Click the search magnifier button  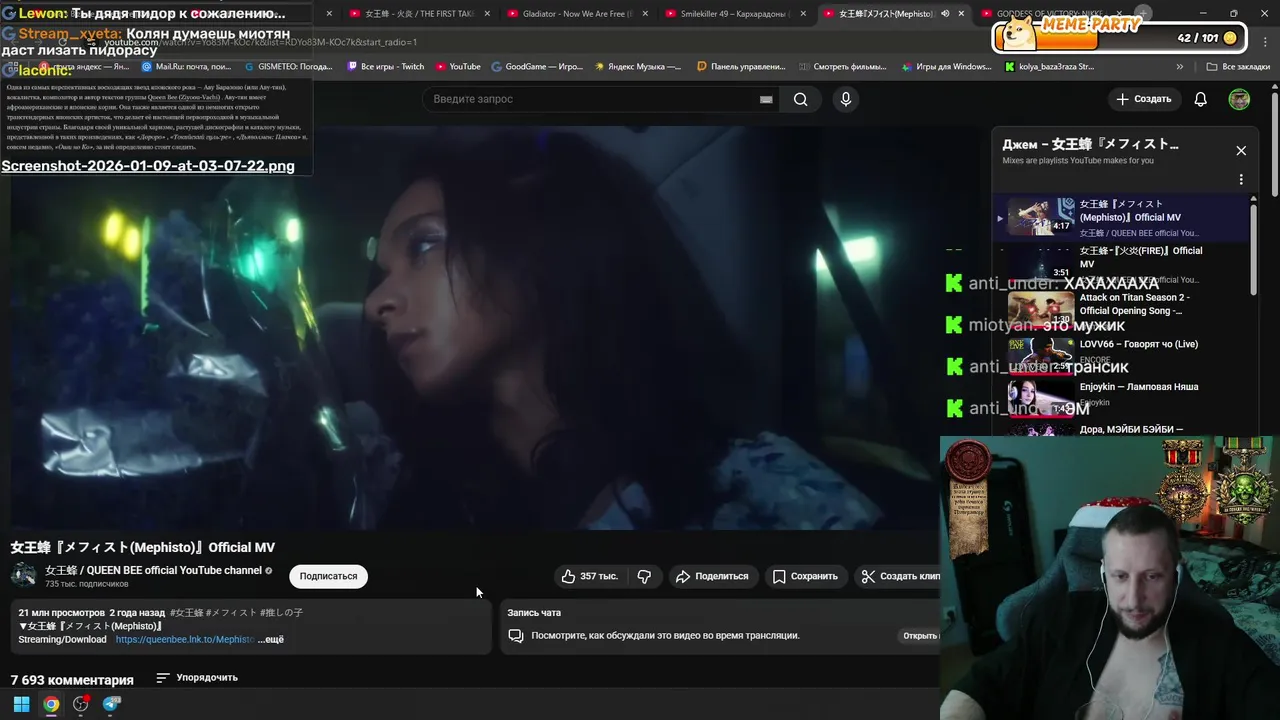(x=800, y=99)
